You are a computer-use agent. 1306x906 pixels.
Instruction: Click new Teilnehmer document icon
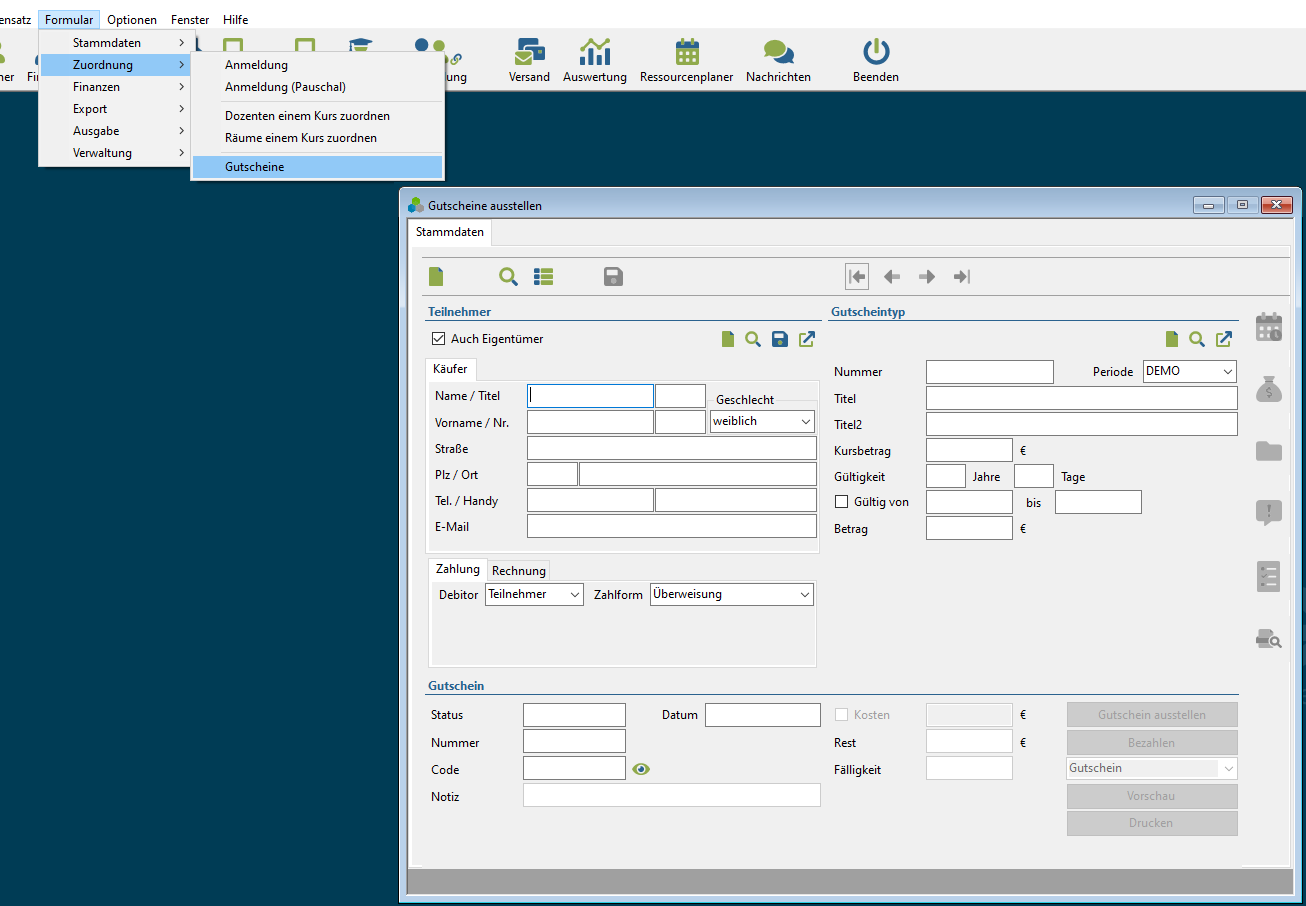728,340
